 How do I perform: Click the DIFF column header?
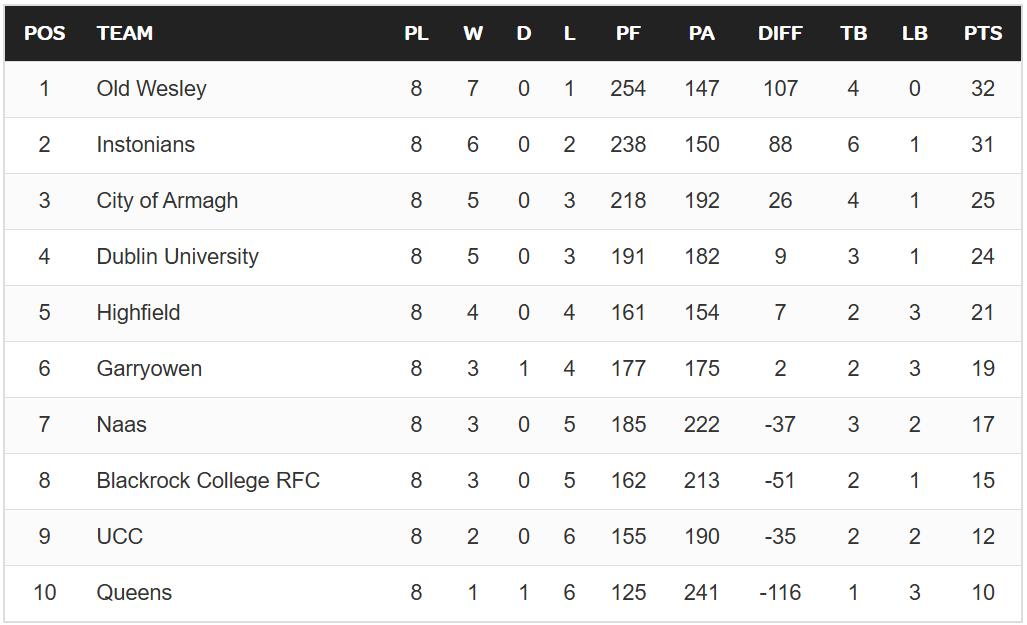pyautogui.click(x=780, y=33)
